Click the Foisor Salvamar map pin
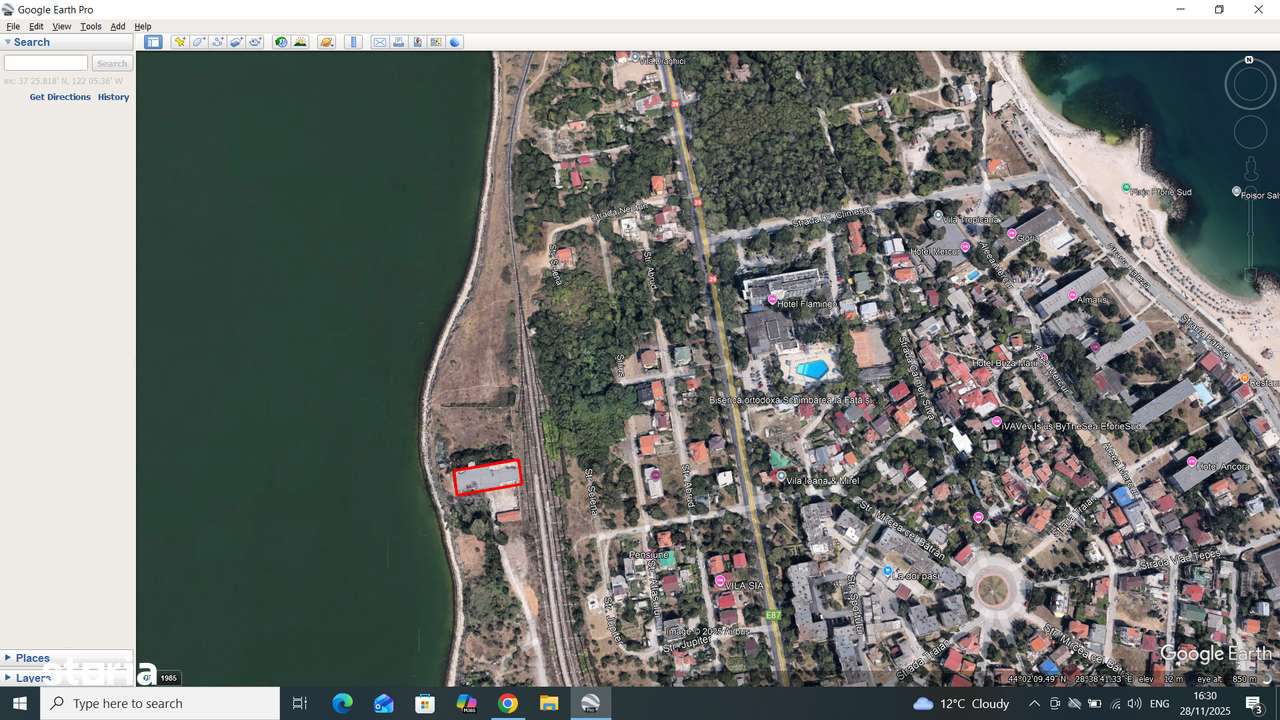The width and height of the screenshot is (1280, 720). point(1236,191)
